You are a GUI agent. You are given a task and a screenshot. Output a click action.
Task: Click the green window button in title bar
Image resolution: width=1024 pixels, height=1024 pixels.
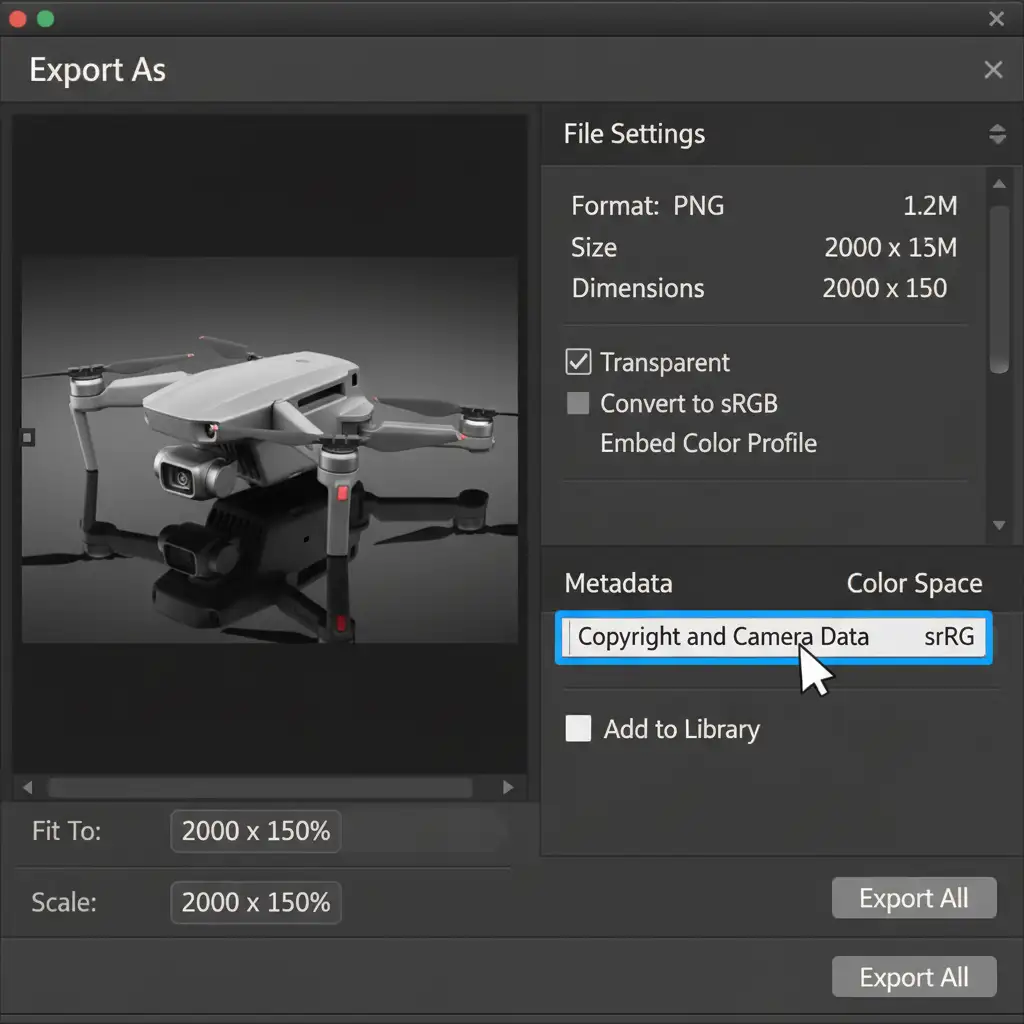click(x=45, y=18)
